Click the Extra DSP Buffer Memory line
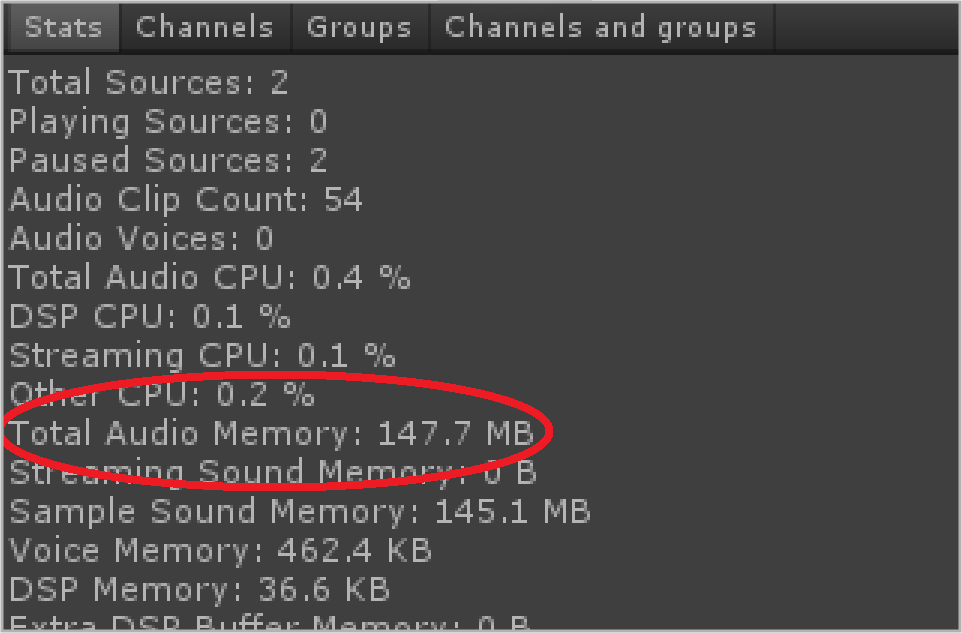Viewport: 962px width, 633px height. tap(269, 622)
